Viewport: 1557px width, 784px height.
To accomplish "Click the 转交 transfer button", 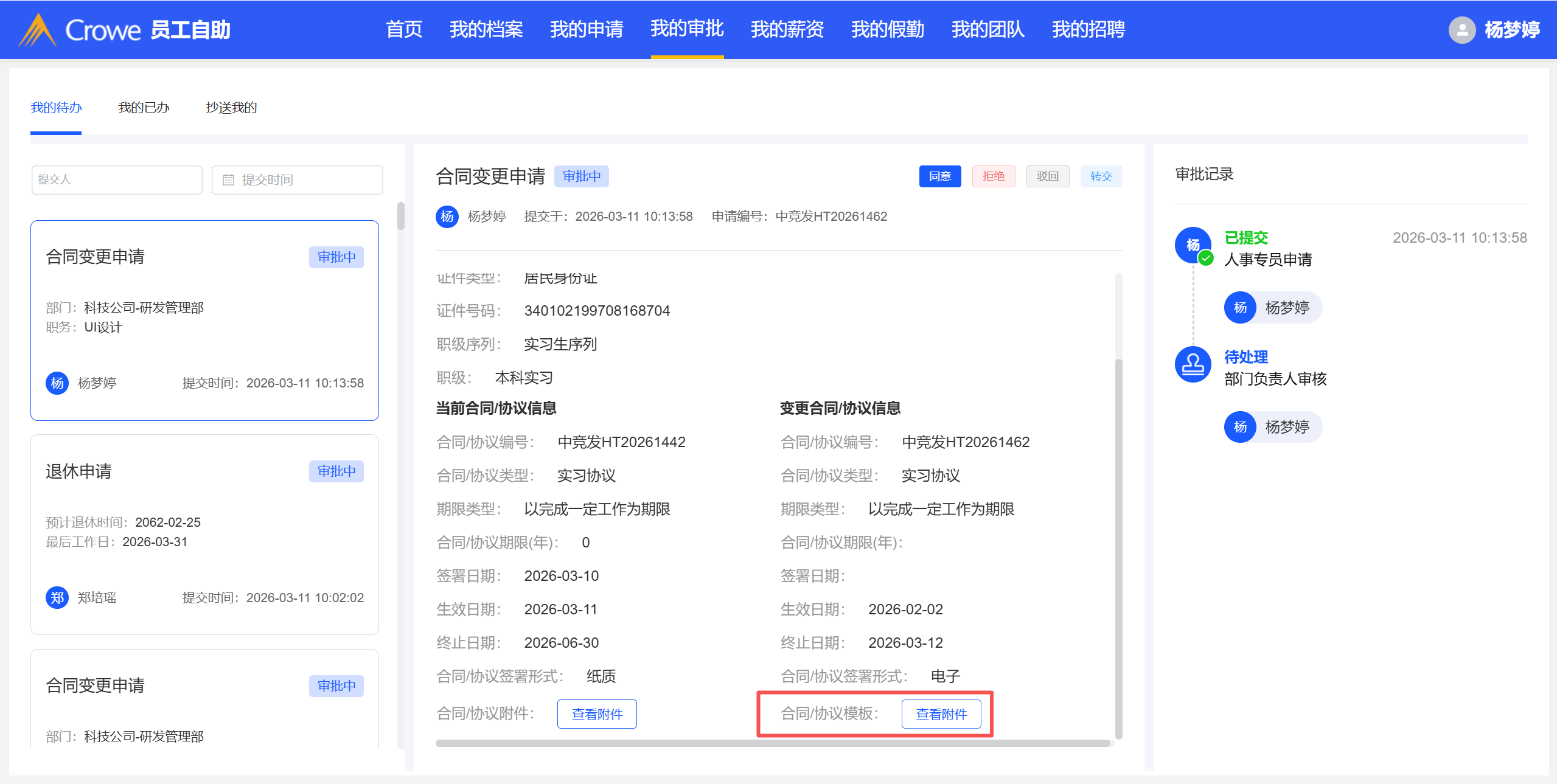I will [1101, 176].
